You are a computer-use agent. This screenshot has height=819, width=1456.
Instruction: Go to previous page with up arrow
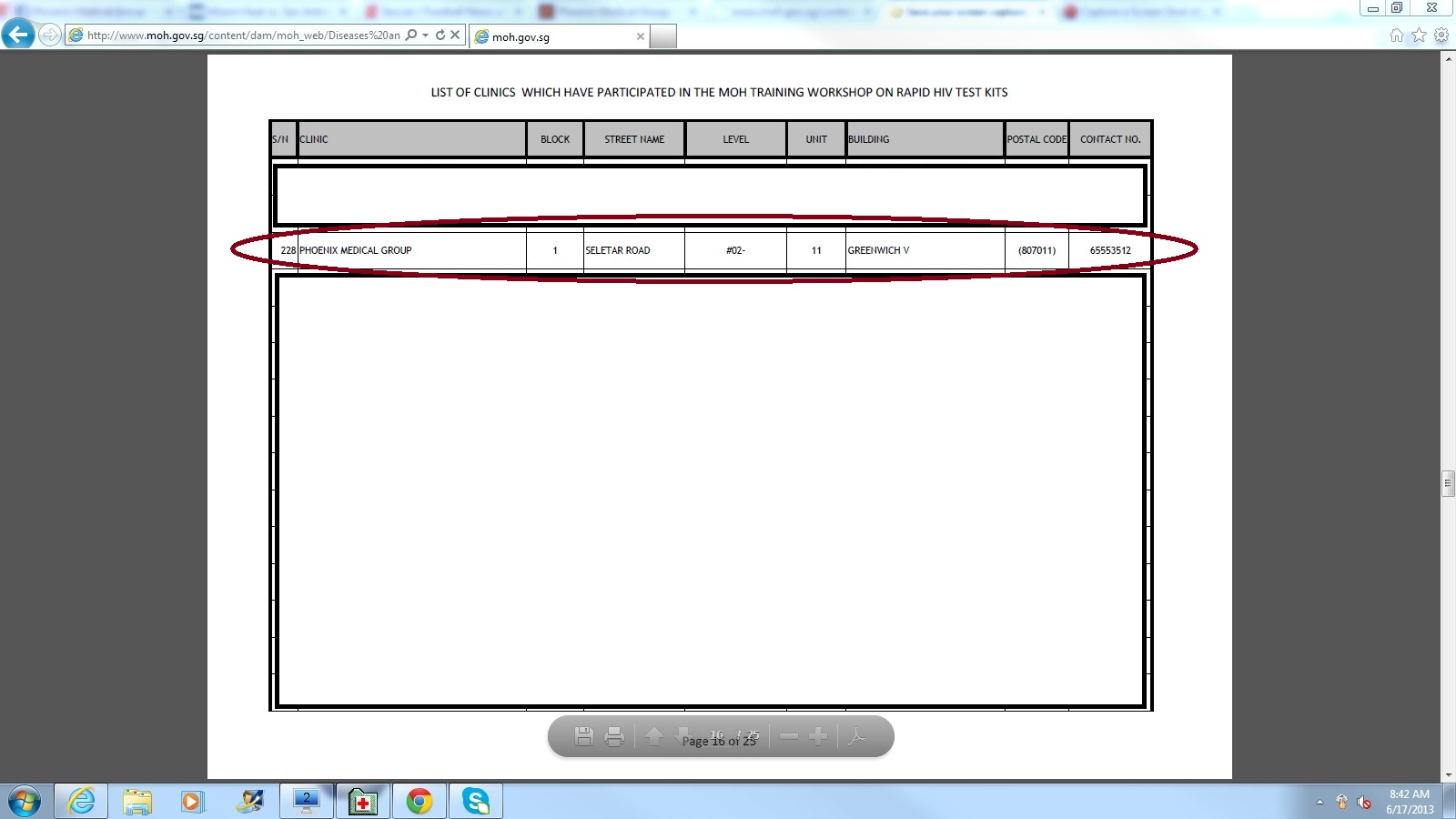click(653, 736)
